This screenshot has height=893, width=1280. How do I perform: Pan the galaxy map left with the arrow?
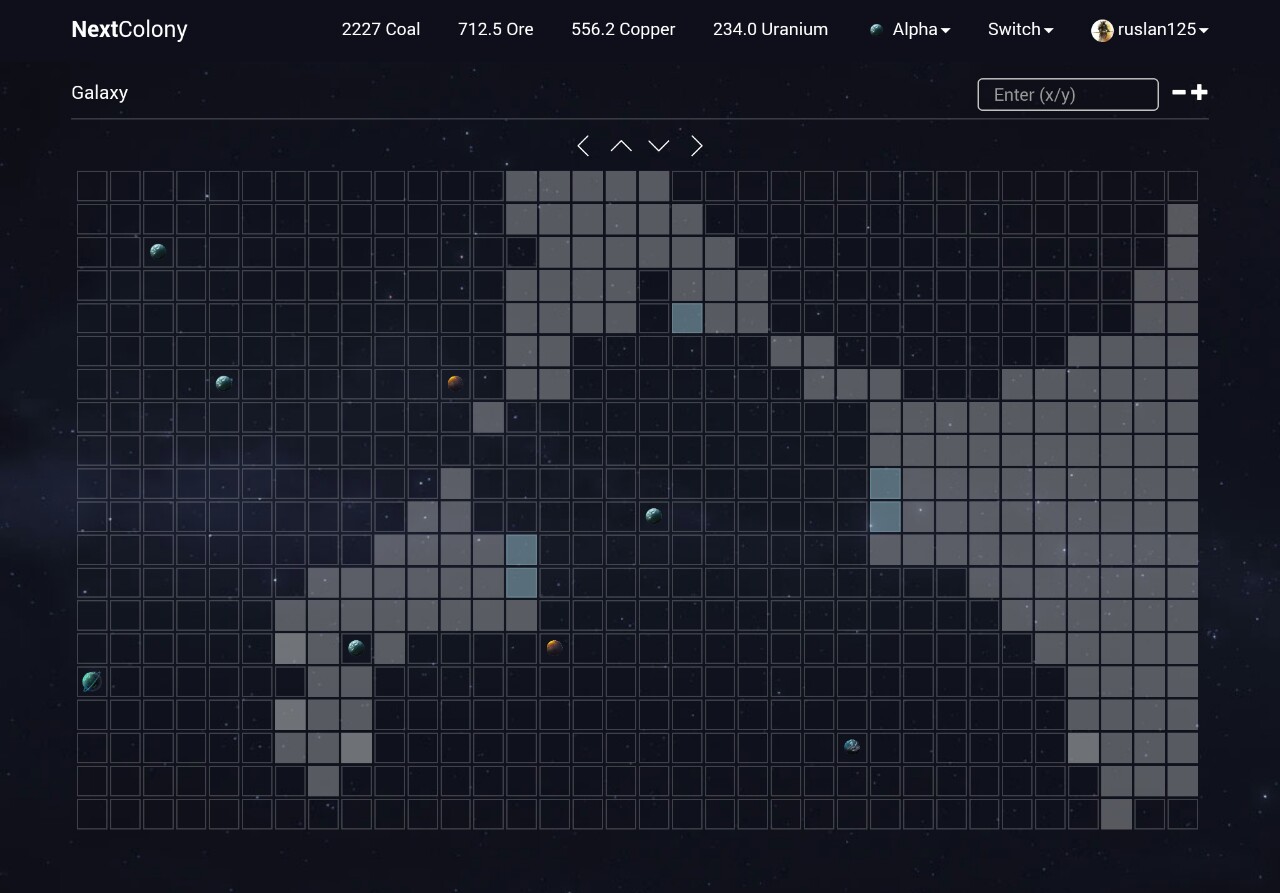(583, 146)
